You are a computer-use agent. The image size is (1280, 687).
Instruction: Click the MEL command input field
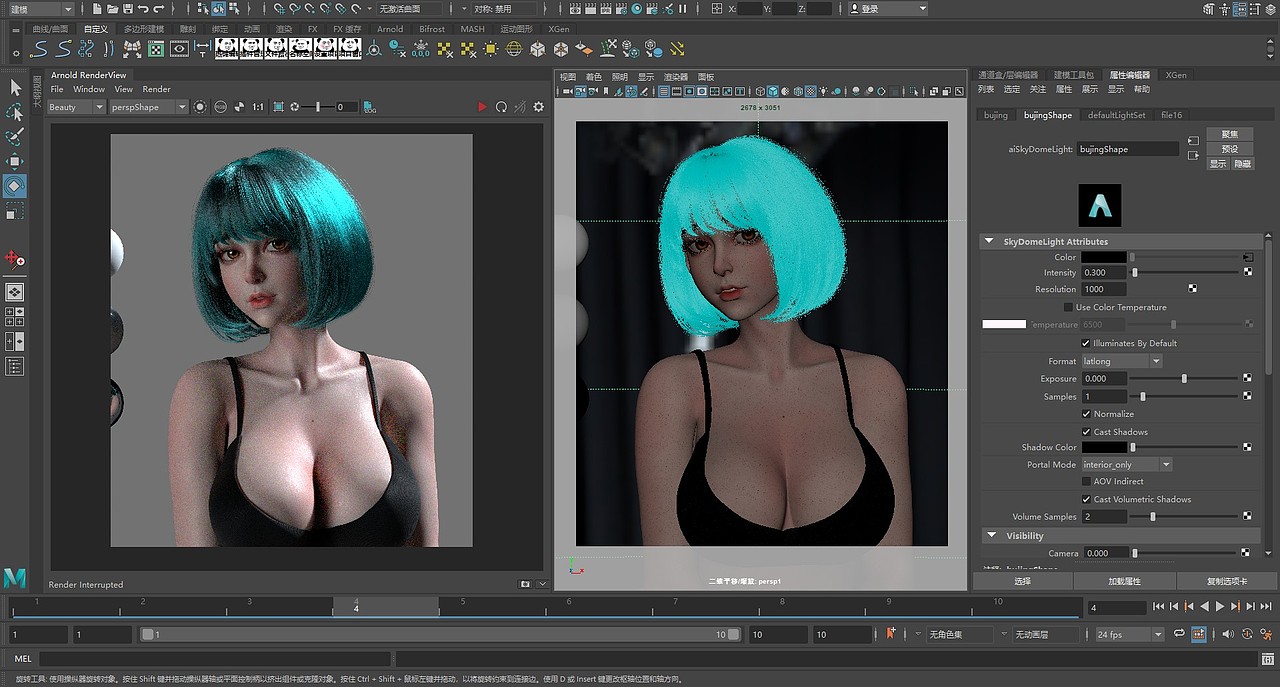[216, 659]
